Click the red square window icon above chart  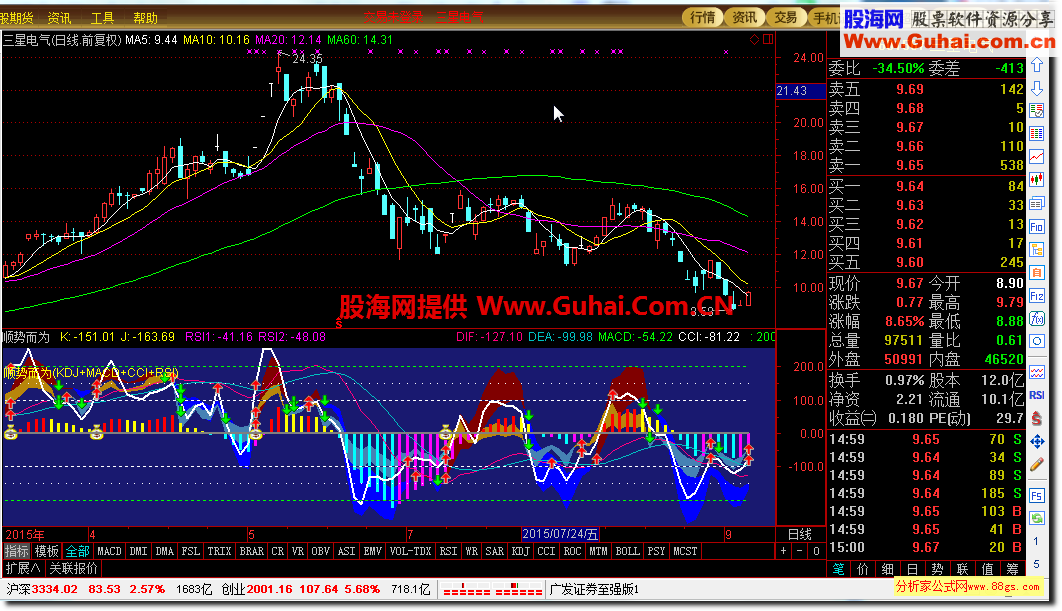pyautogui.click(x=768, y=39)
